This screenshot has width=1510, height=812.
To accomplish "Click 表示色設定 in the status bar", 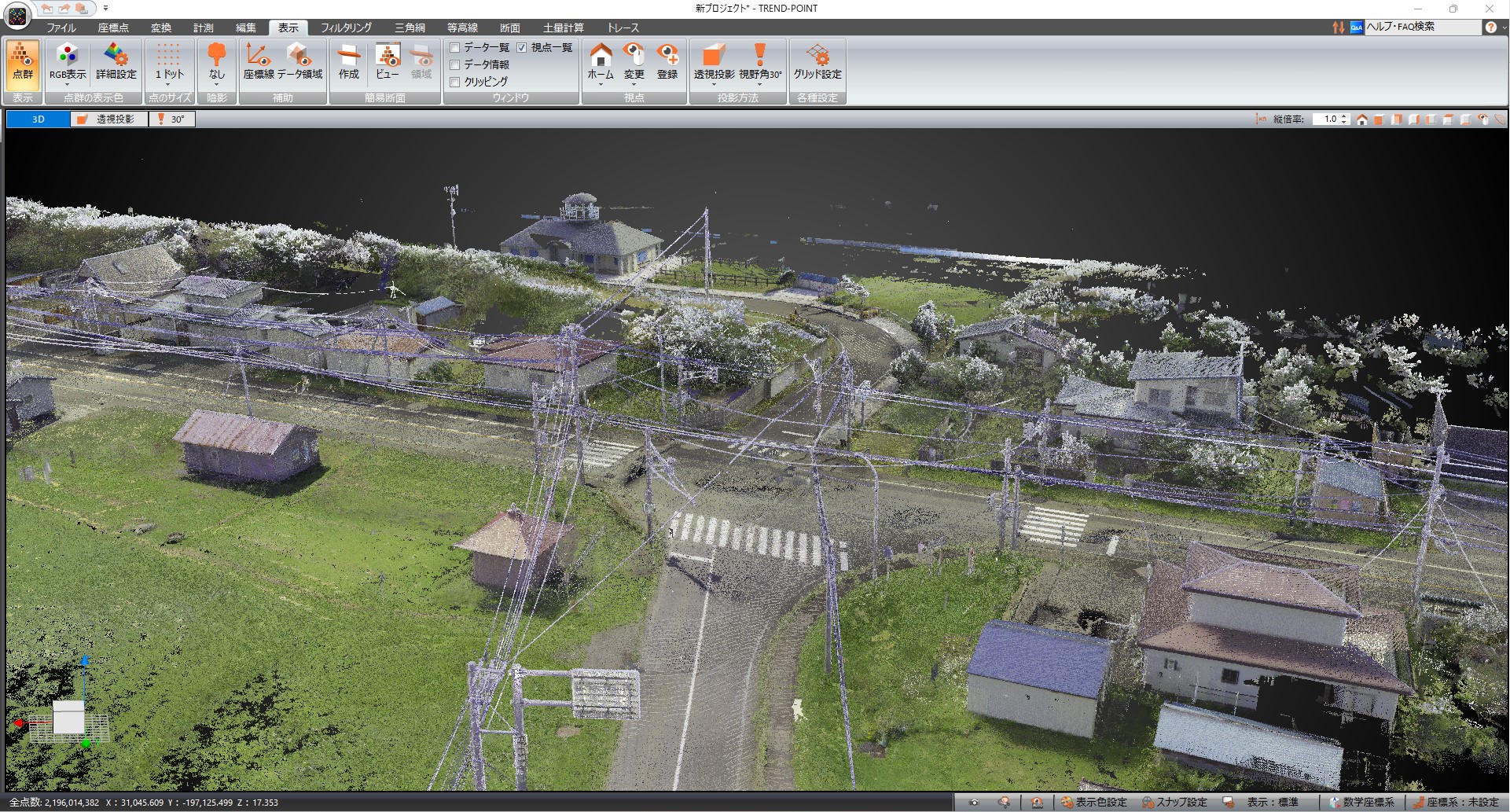I will (x=1093, y=803).
